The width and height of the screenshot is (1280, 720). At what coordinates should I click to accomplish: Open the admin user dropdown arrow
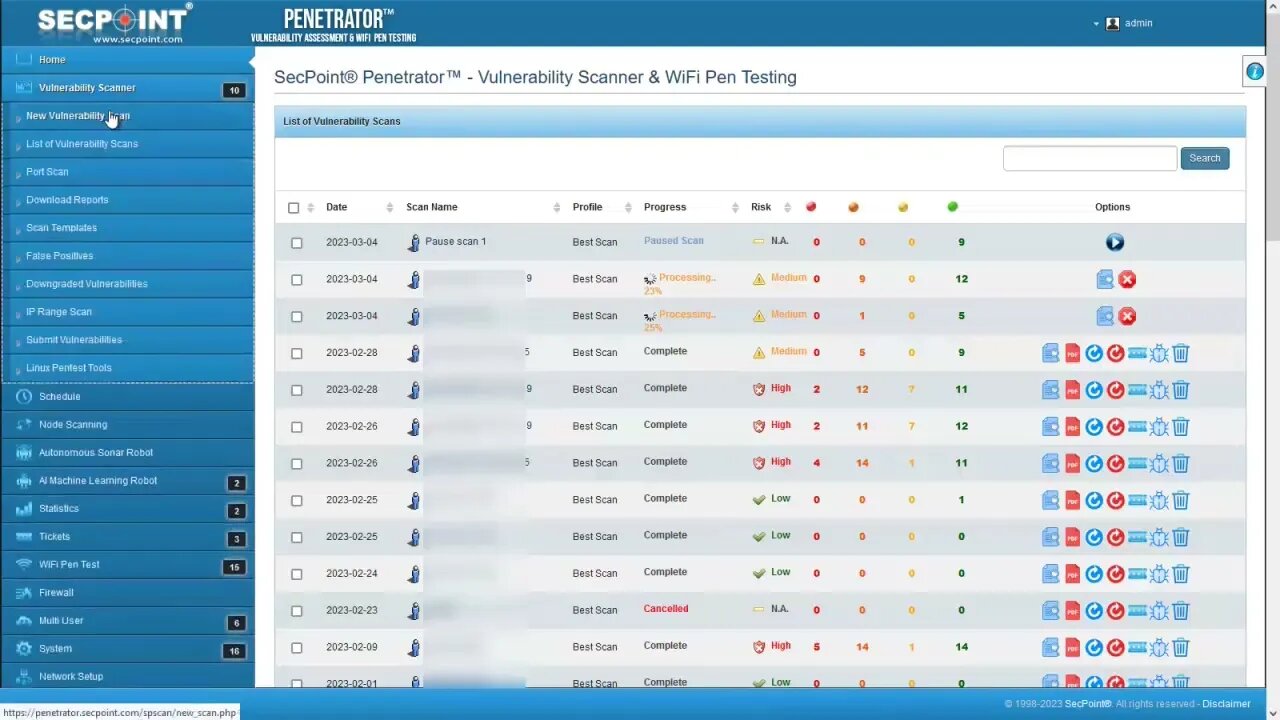(1096, 24)
